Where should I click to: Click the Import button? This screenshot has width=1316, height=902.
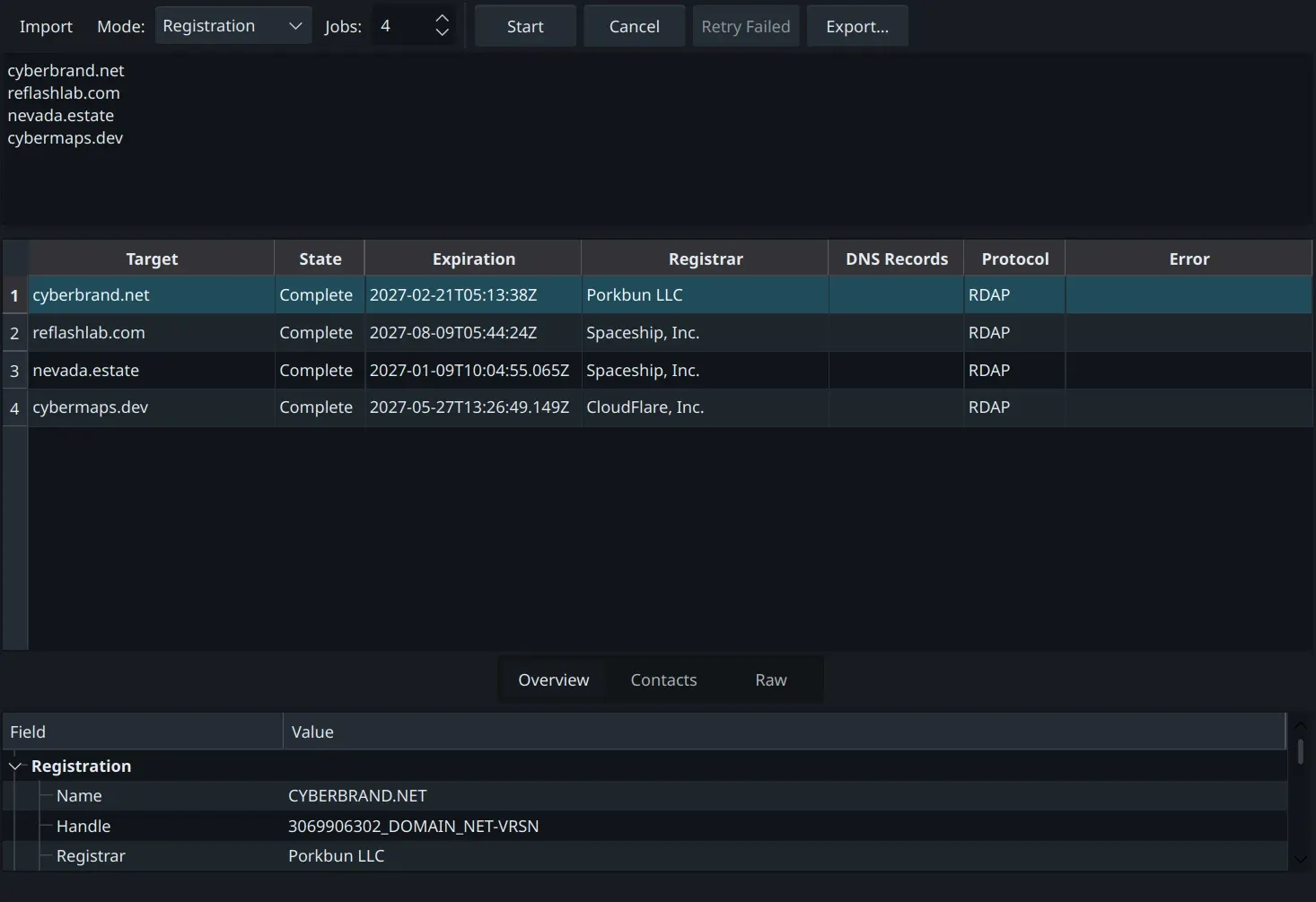click(46, 26)
